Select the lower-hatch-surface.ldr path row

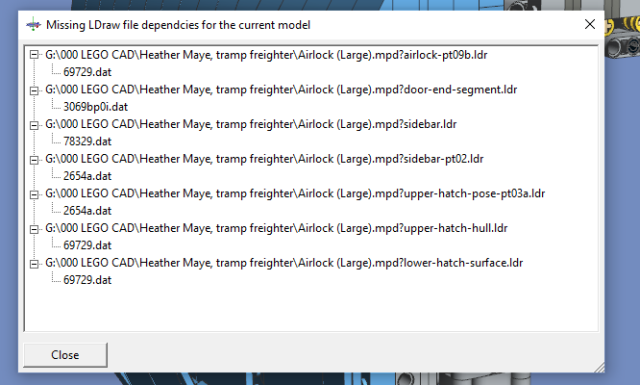point(284,263)
